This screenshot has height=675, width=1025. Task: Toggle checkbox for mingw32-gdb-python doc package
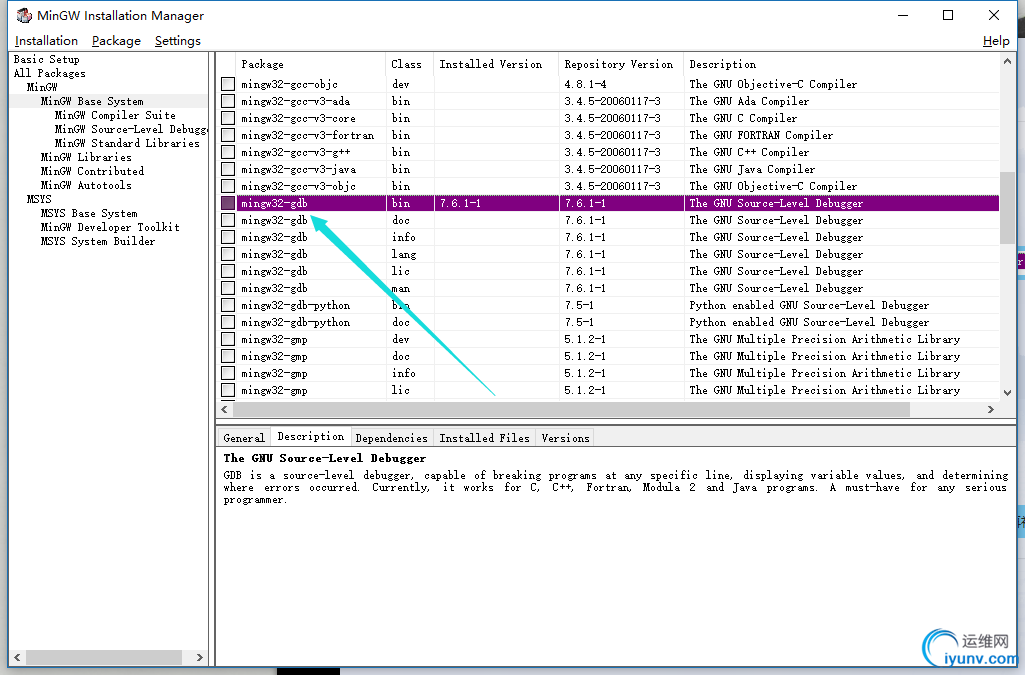[x=227, y=322]
